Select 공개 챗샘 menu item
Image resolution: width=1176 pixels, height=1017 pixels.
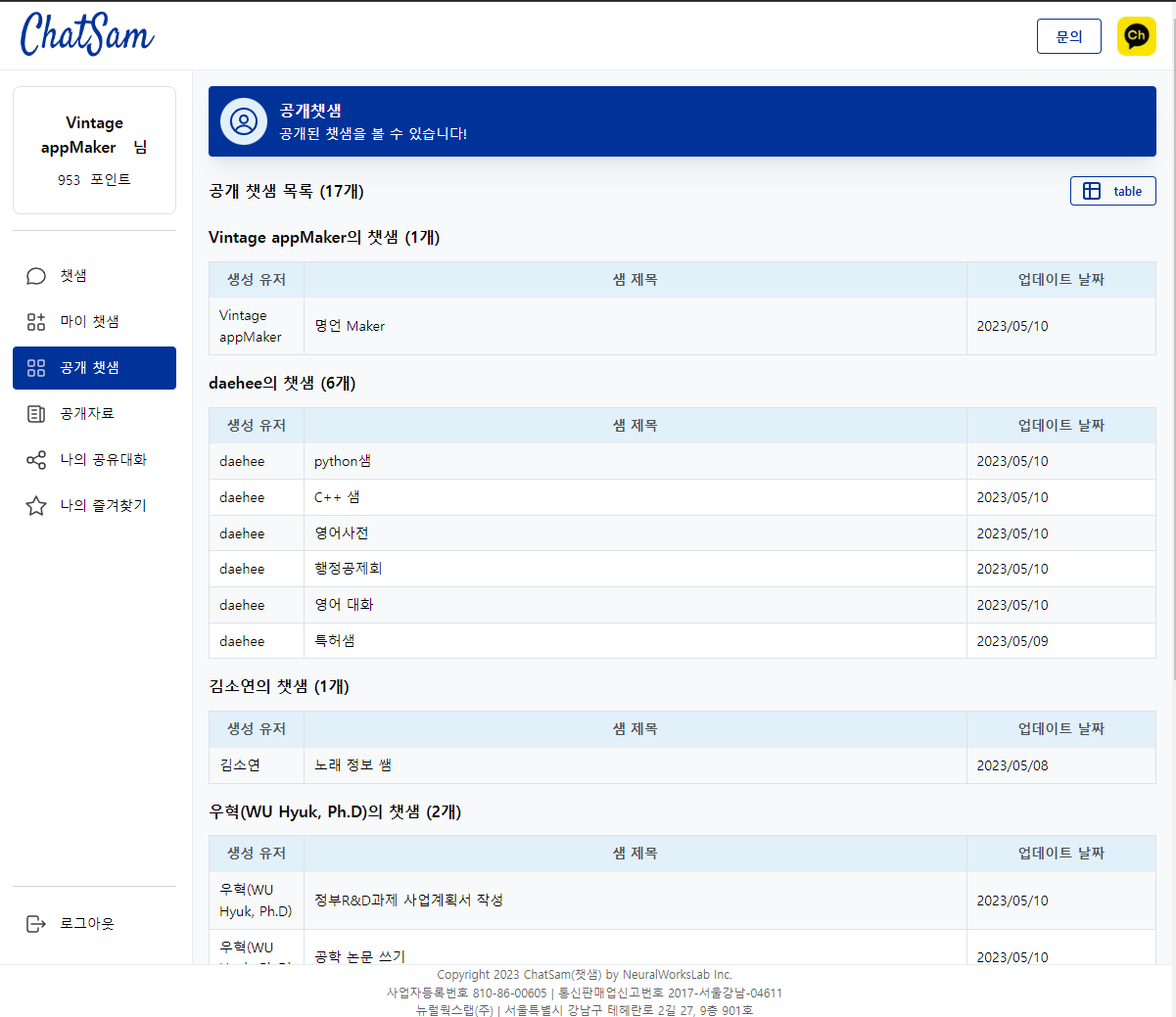94,368
